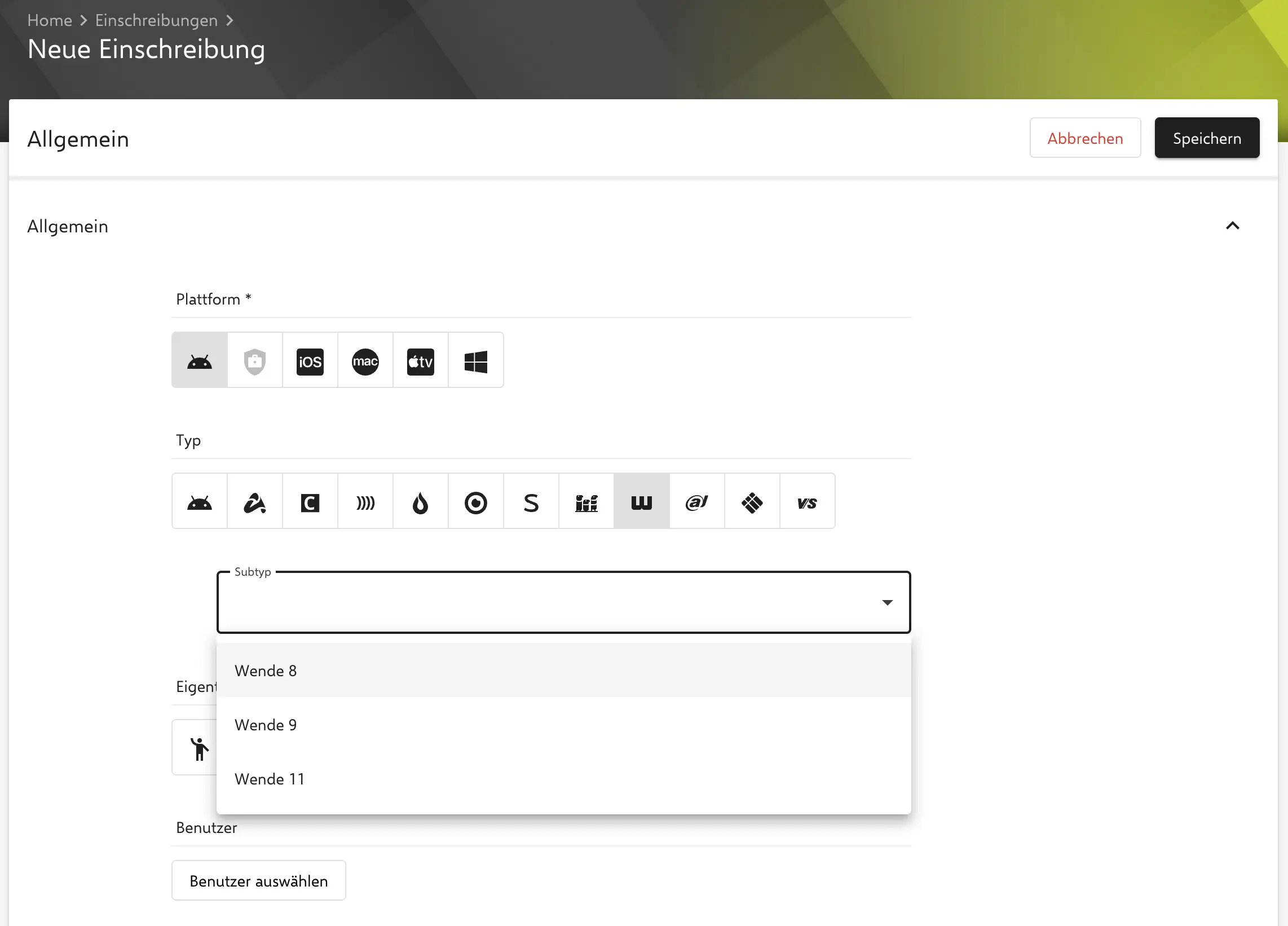Collapse the Allgemein section chevron

1232,226
